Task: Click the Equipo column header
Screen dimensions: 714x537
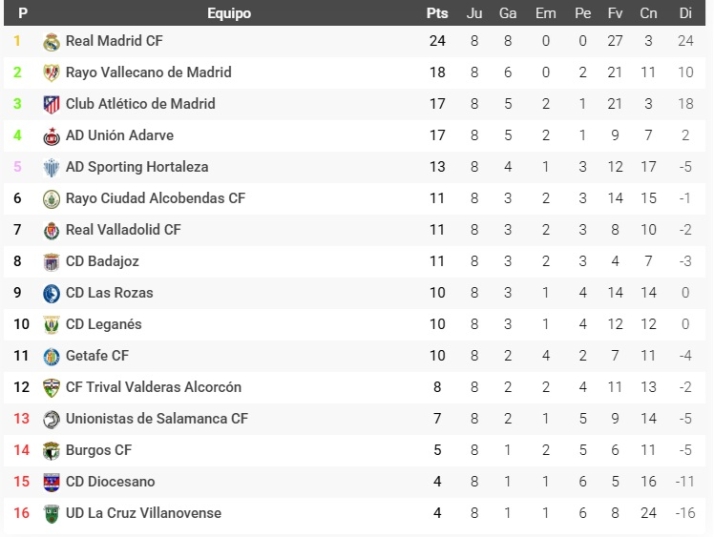Action: click(x=229, y=14)
